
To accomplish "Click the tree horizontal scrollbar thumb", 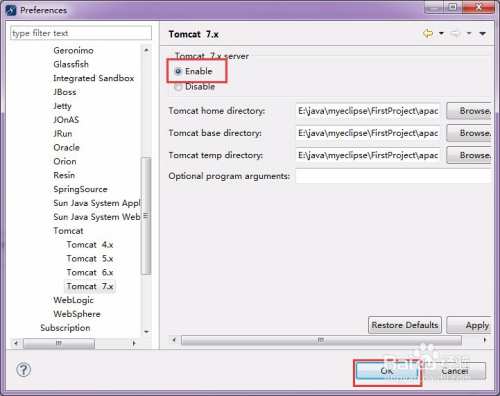I will click(x=59, y=343).
